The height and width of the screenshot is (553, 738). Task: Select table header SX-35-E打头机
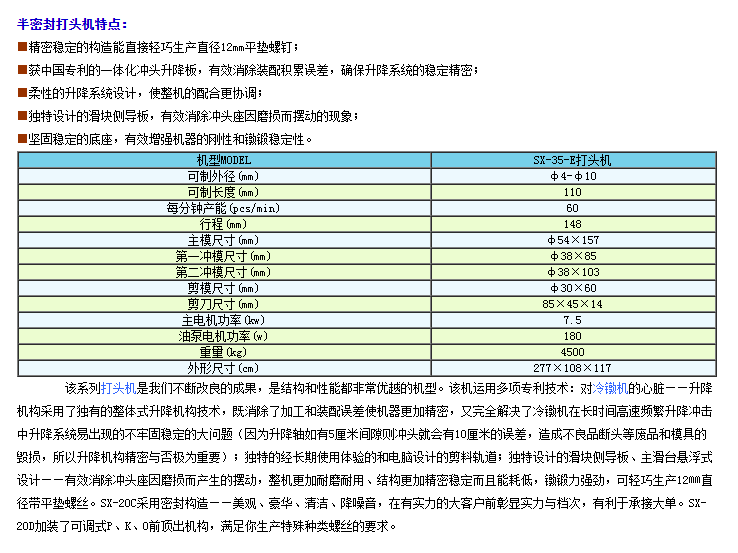(x=572, y=160)
